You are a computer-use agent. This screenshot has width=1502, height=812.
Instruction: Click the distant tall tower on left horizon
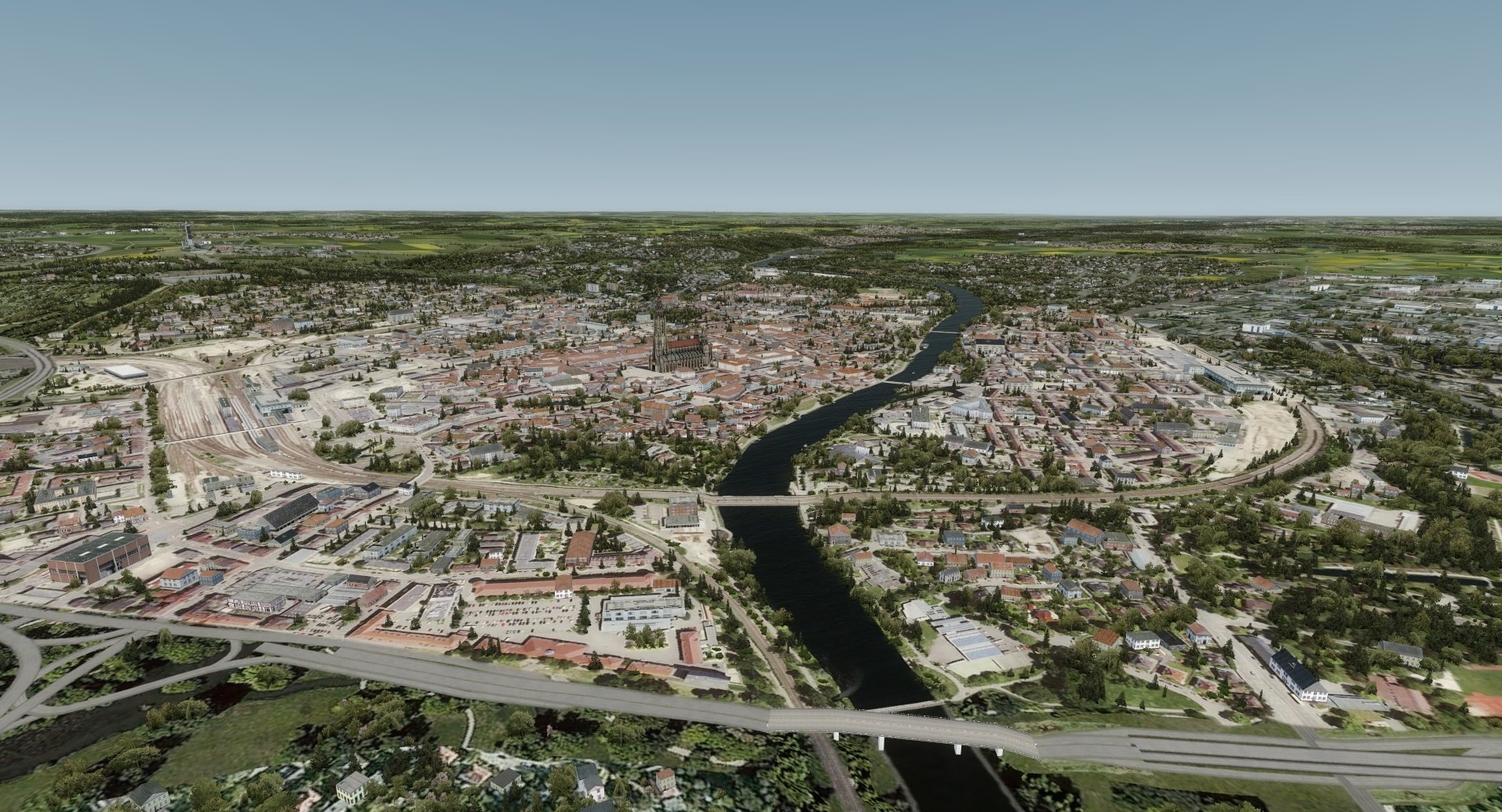[188, 233]
